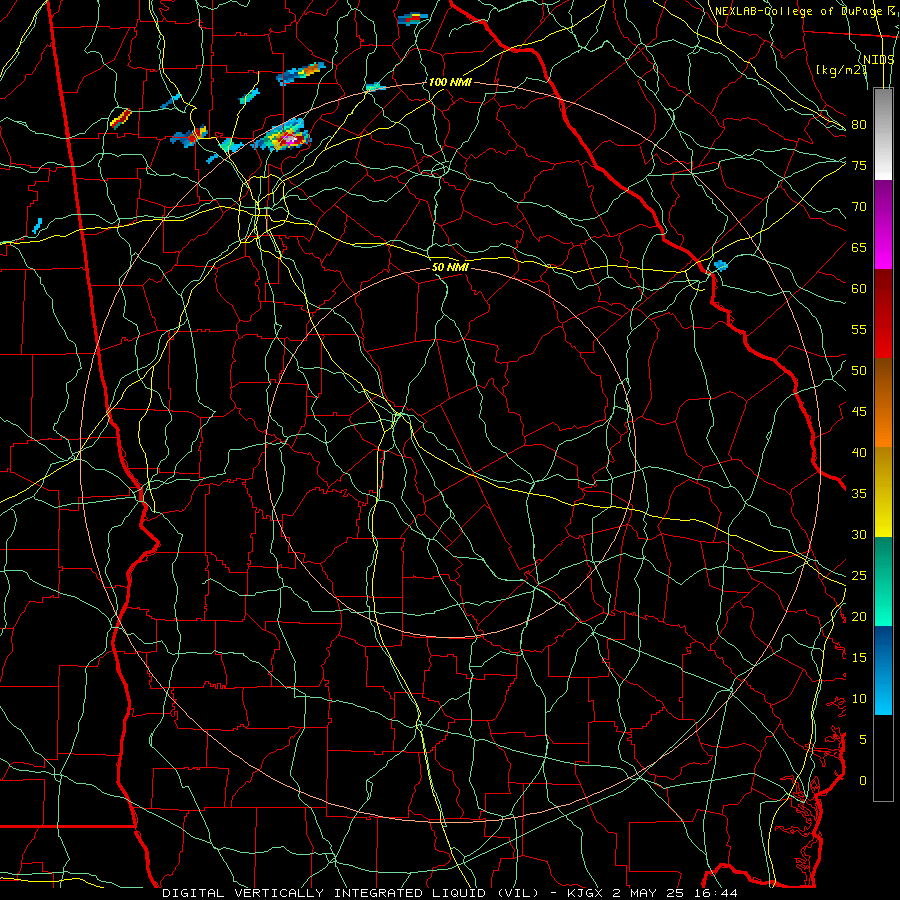Pick the purple-magenta band of the VIL legend
This screenshot has width=900, height=900.
click(x=883, y=225)
